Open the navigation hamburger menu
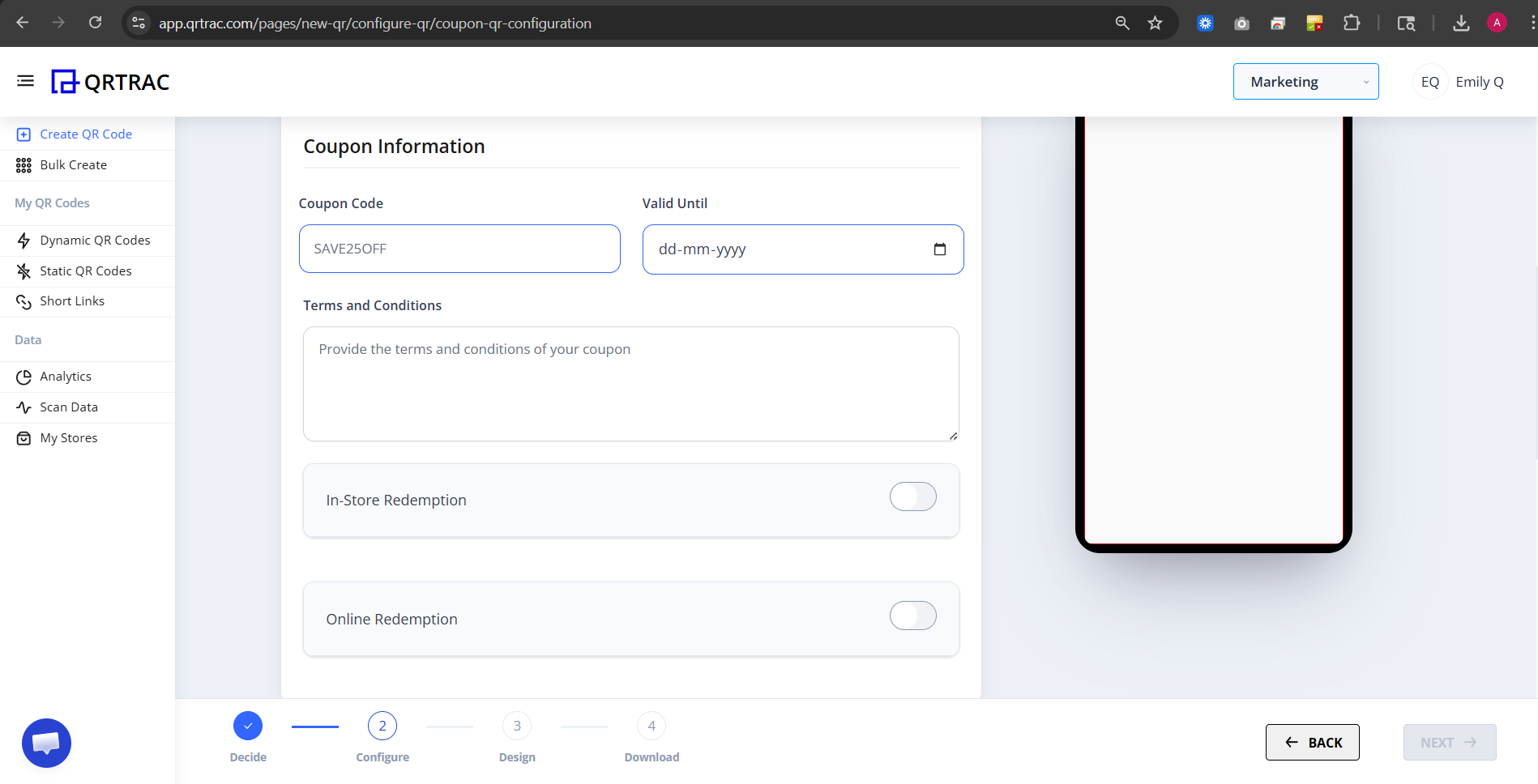The image size is (1538, 784). pos(25,81)
